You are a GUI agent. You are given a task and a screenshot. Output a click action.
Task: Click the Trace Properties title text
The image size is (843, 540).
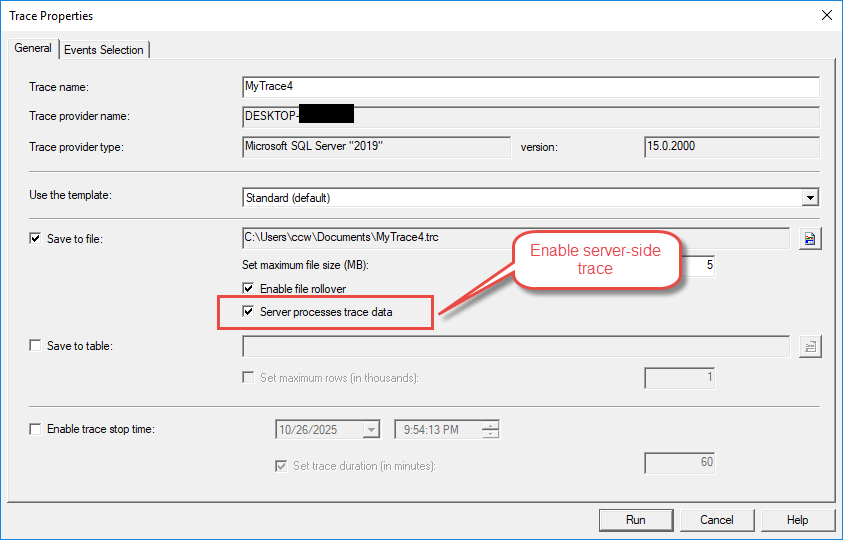point(51,16)
